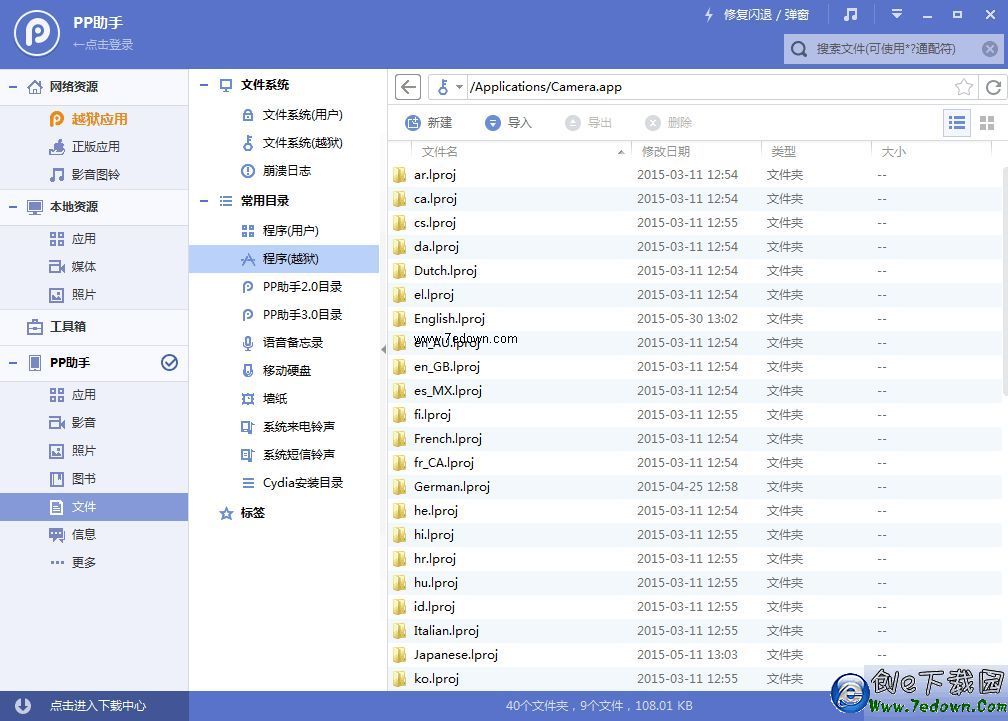Click 导入 import button
Viewport: 1008px width, 721px height.
[508, 122]
